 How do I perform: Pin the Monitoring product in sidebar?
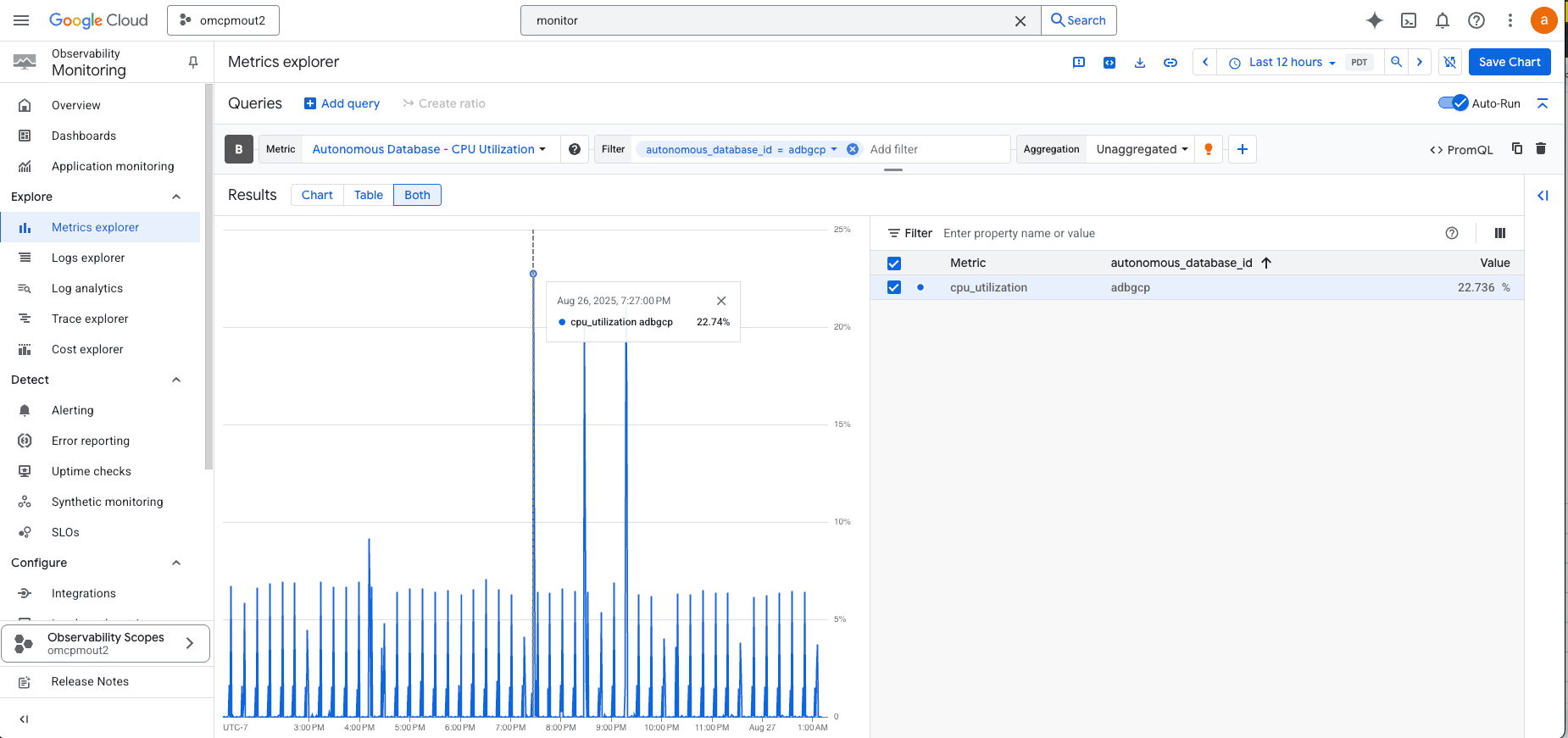193,62
